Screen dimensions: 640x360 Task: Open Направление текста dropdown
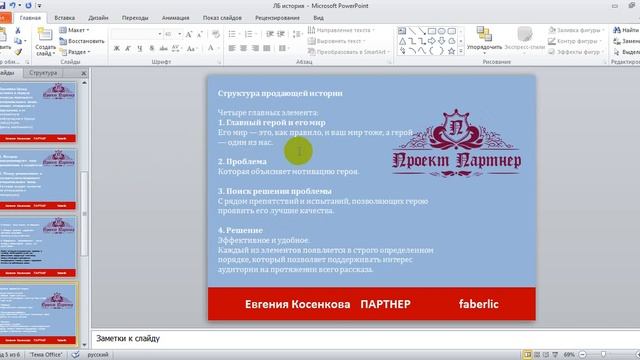coord(341,30)
